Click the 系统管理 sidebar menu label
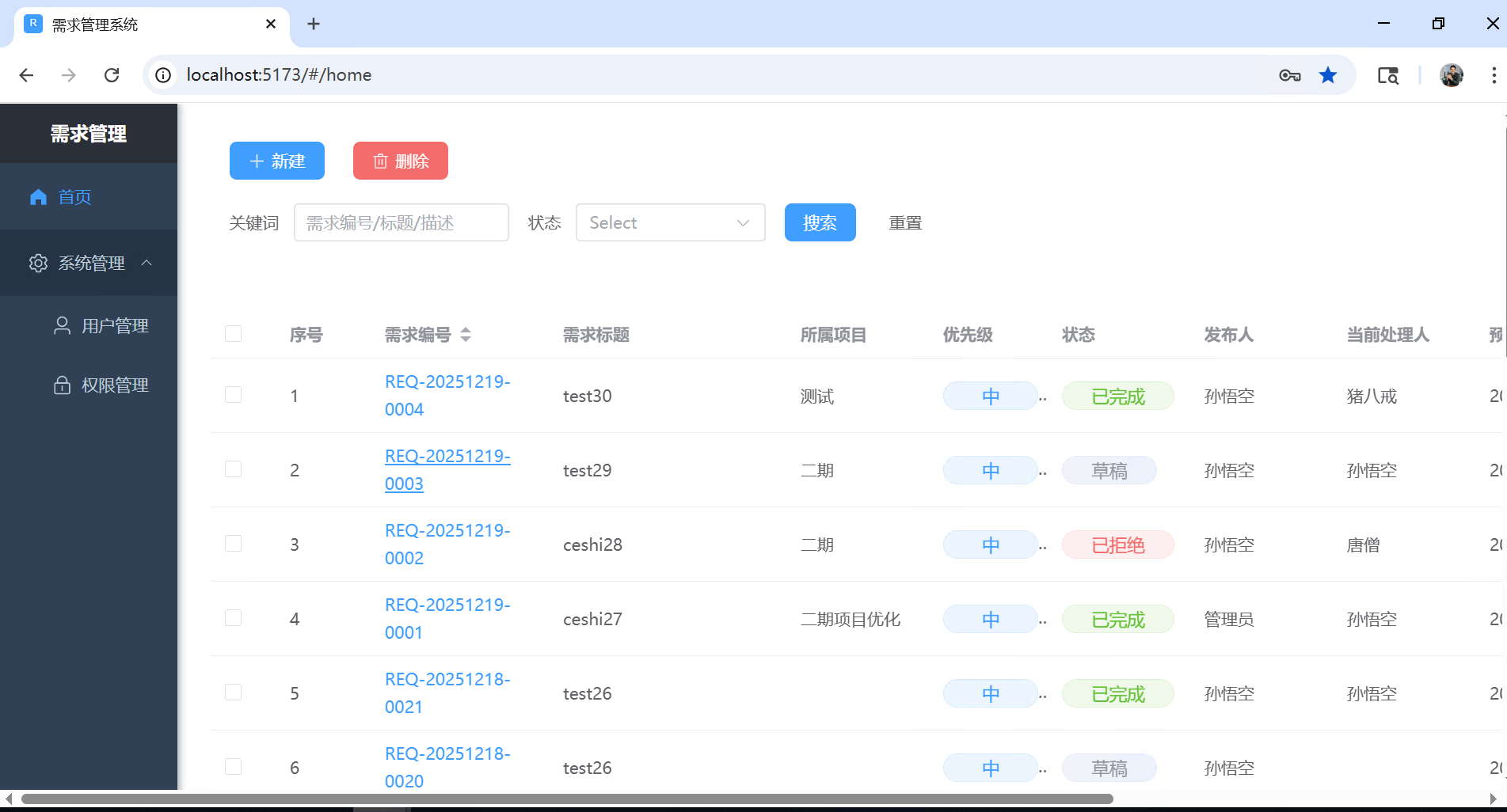Image resolution: width=1507 pixels, height=812 pixels. pyautogui.click(x=92, y=263)
